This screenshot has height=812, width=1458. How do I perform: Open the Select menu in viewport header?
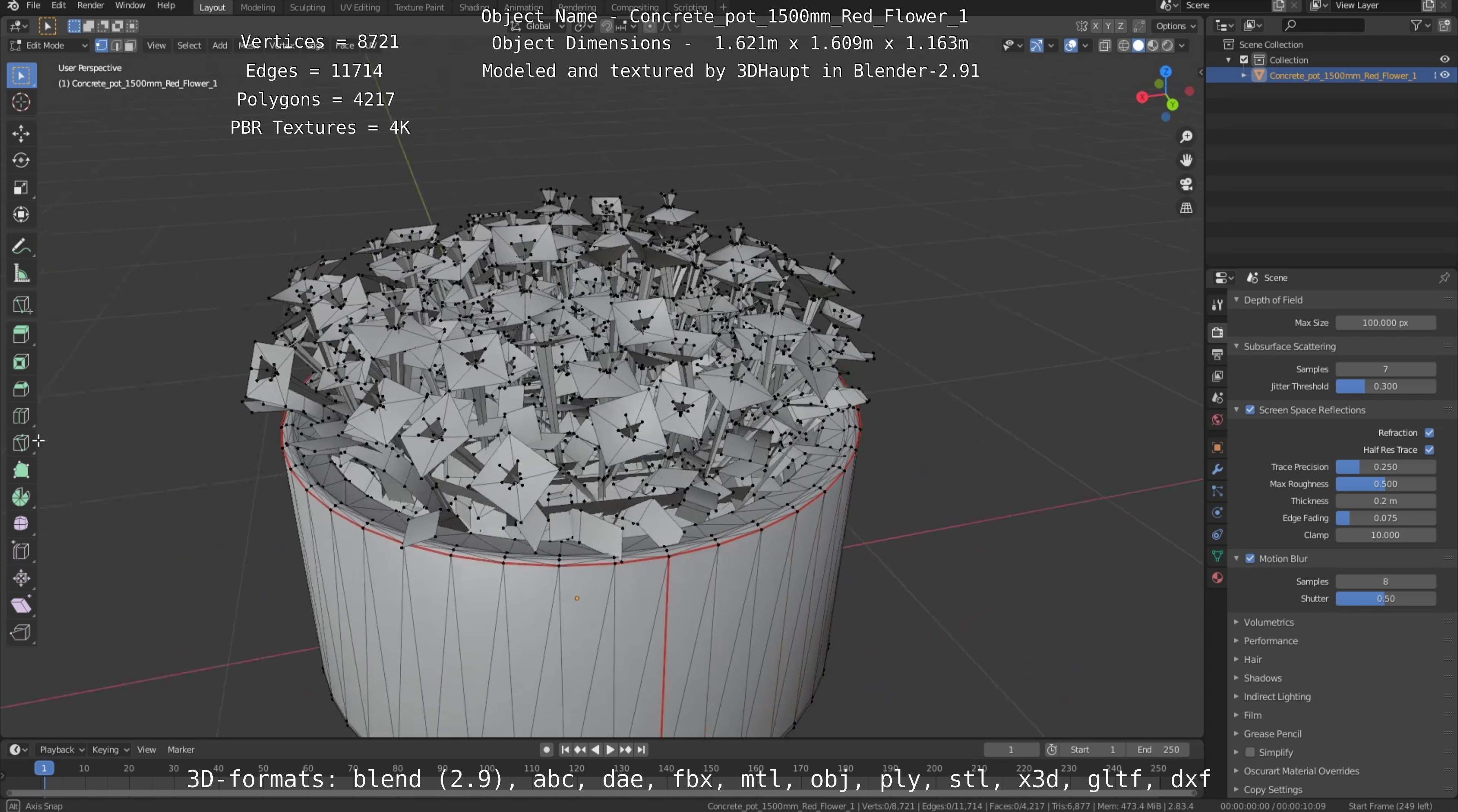[189, 46]
